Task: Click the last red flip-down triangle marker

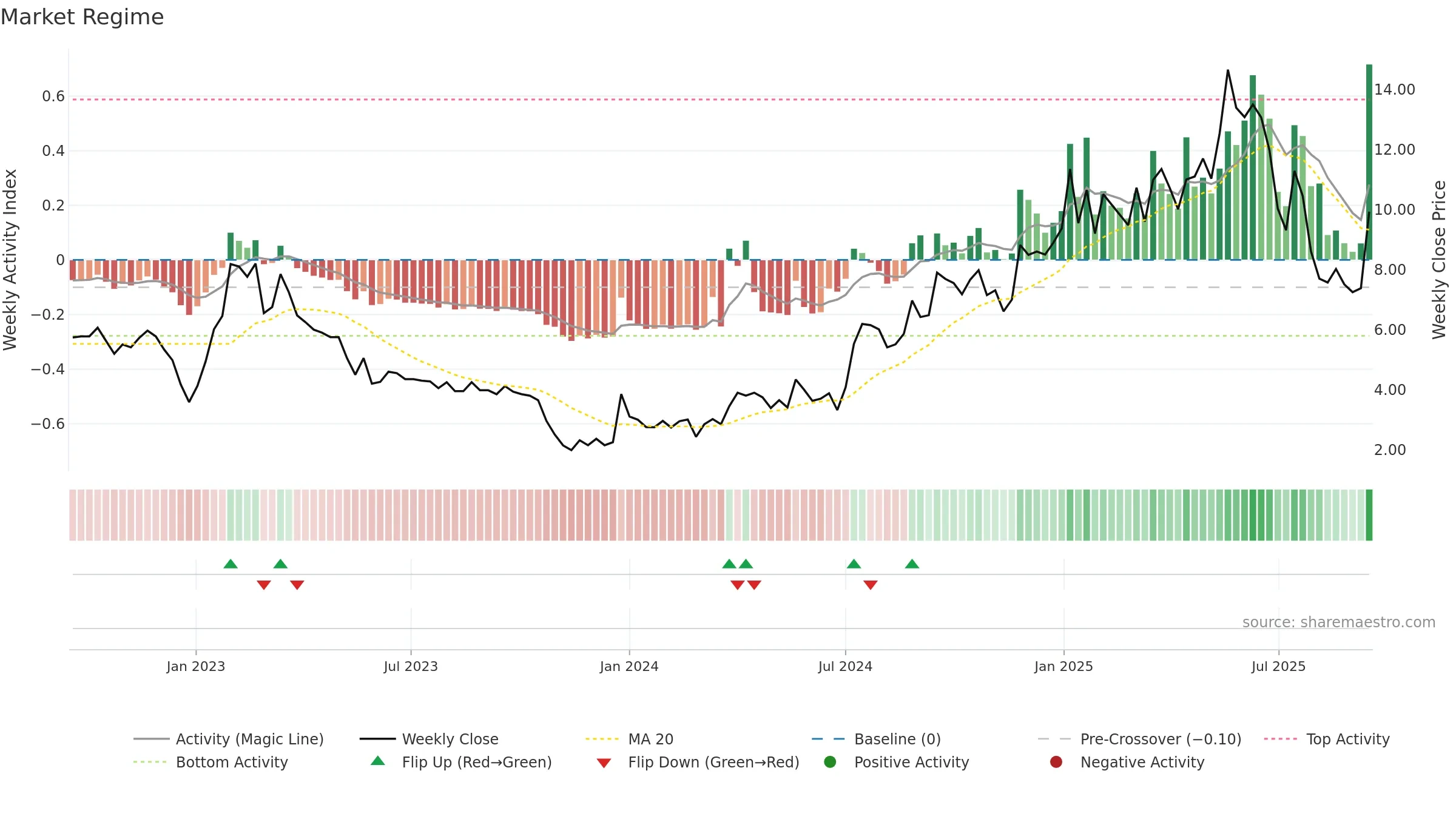Action: coord(871,585)
